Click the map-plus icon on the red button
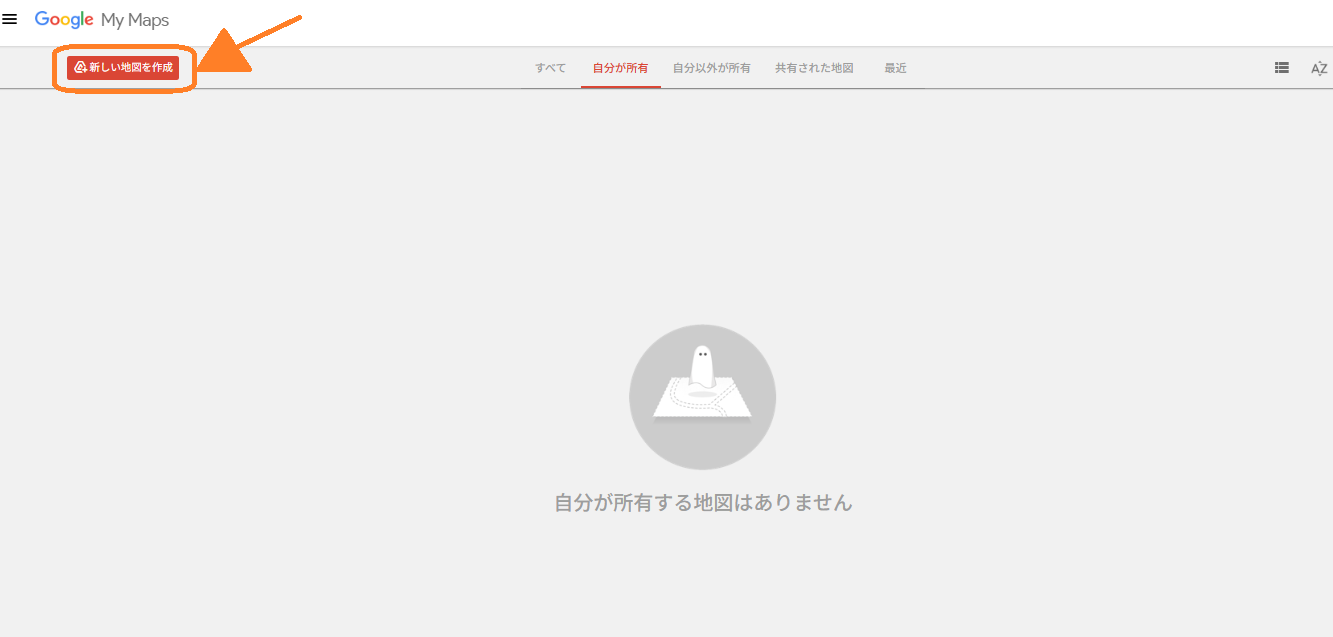 [80, 67]
